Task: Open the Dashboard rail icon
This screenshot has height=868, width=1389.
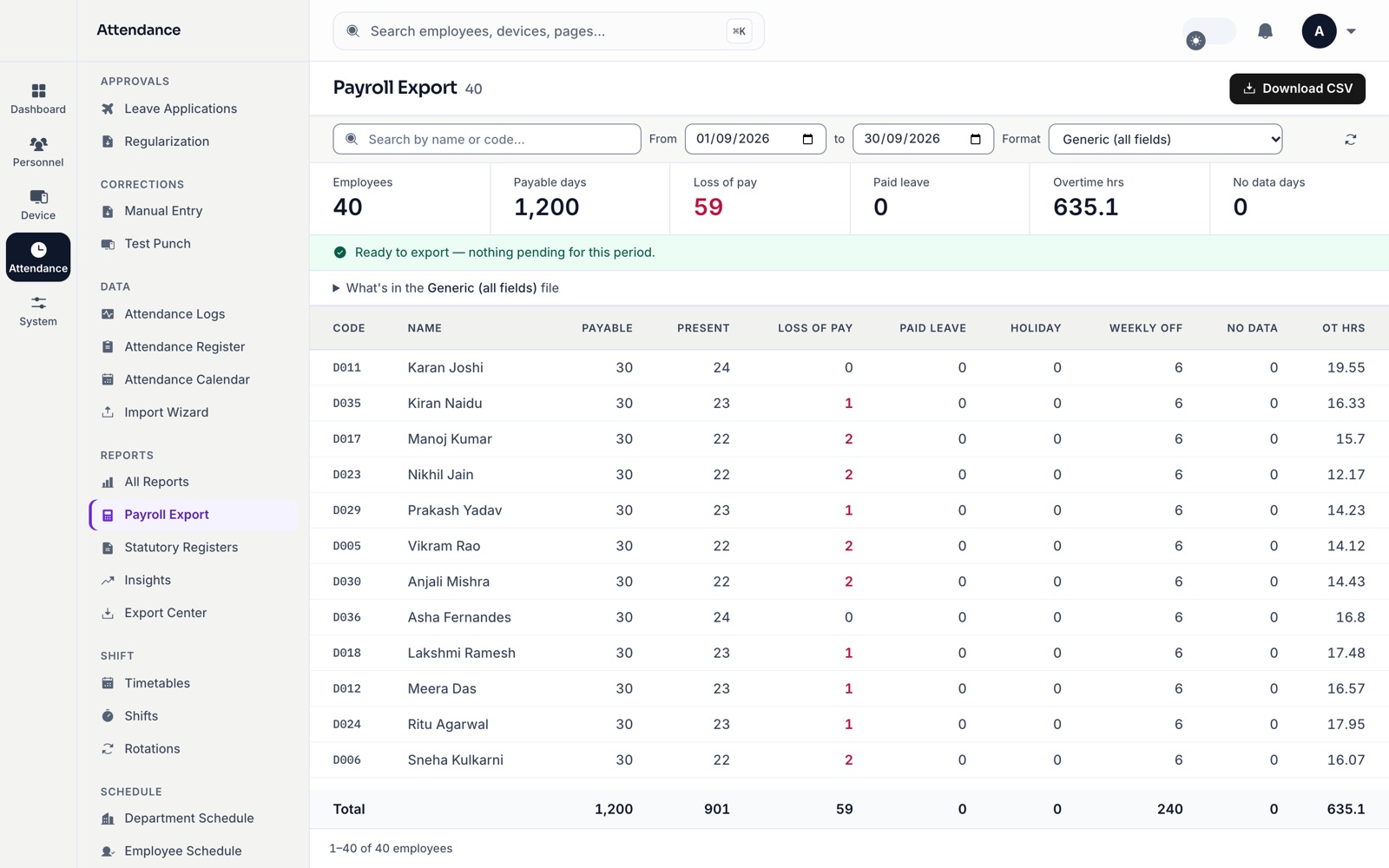Action: click(x=38, y=99)
